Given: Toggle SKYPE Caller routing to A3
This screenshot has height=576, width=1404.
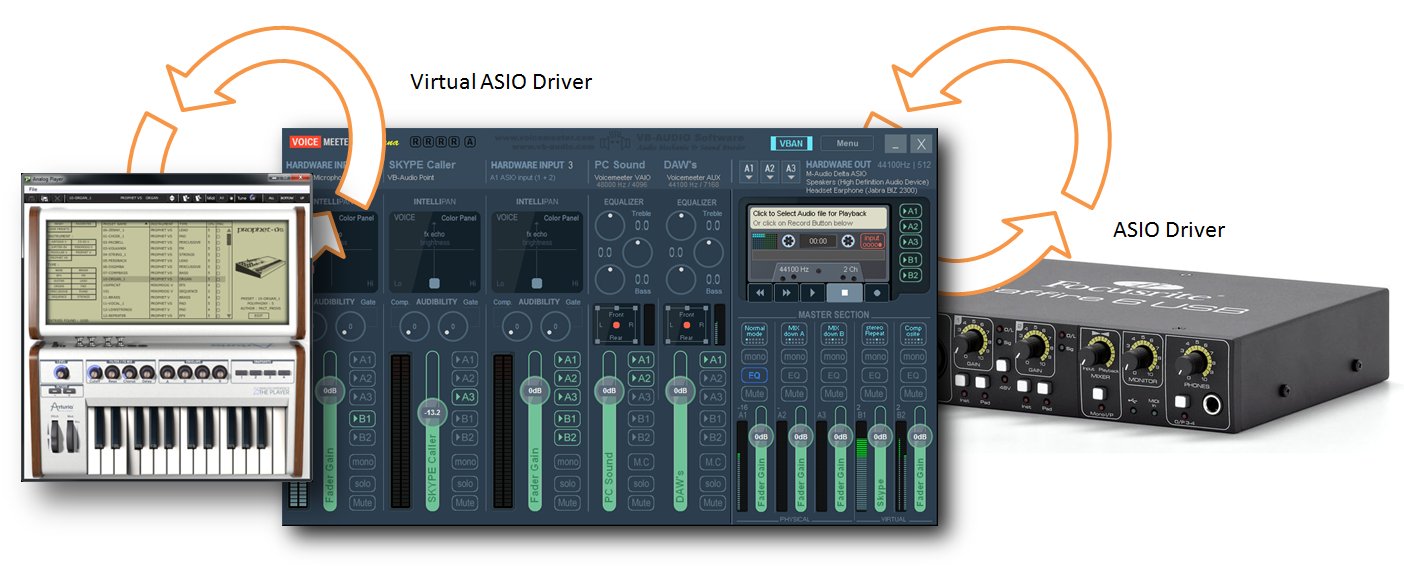Looking at the screenshot, I should click(x=464, y=397).
